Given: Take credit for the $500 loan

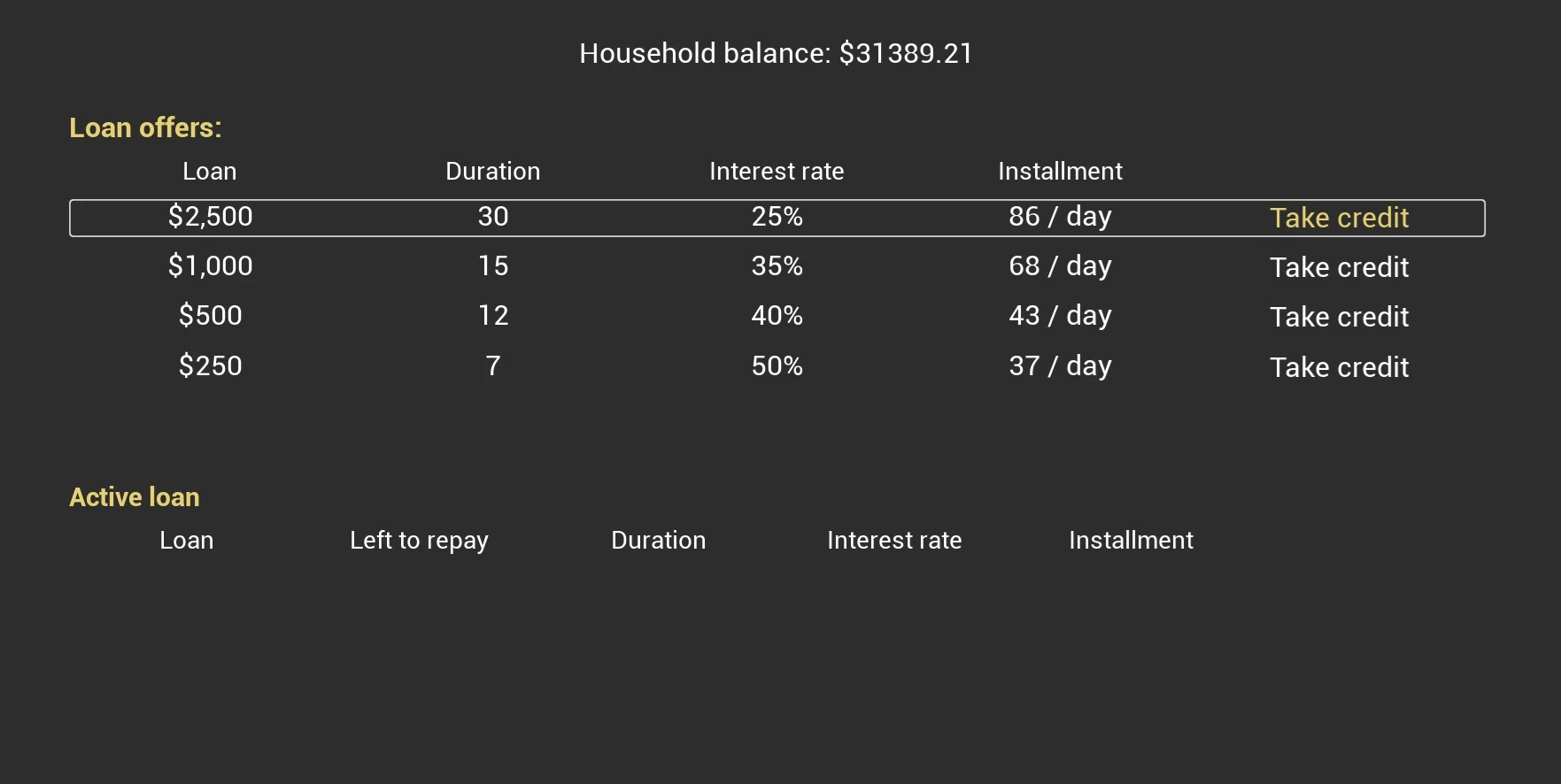Looking at the screenshot, I should [1339, 317].
